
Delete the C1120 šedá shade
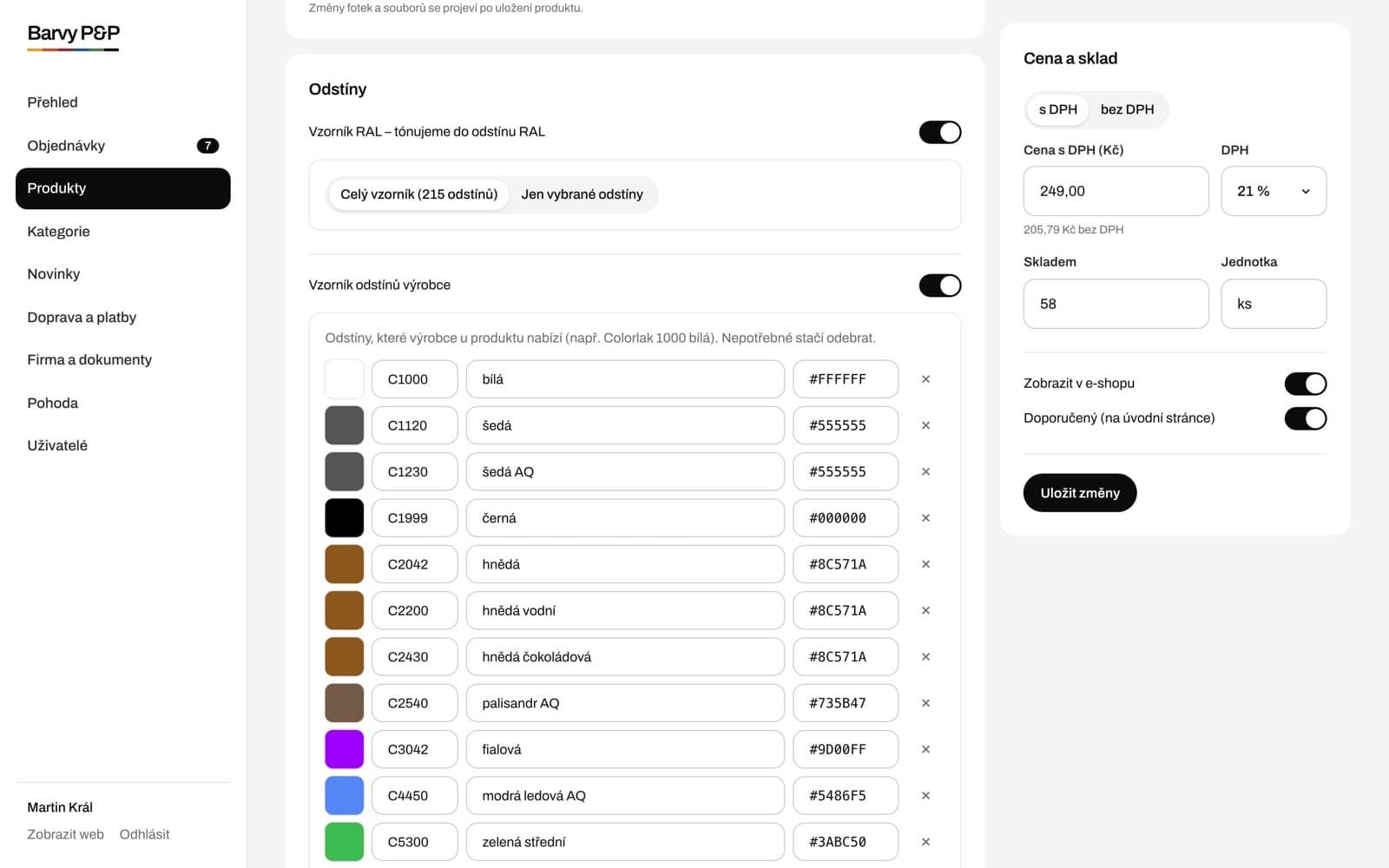tap(925, 425)
